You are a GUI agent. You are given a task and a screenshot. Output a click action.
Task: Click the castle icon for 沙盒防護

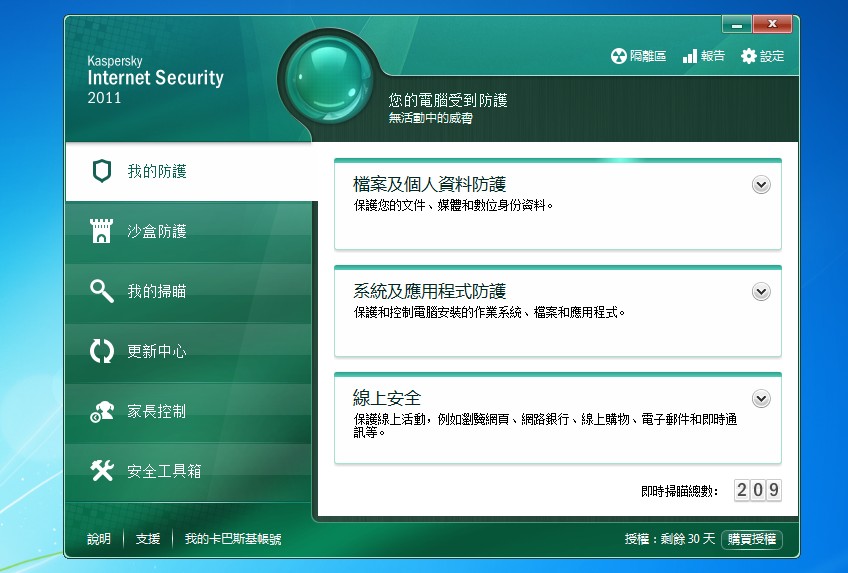tap(102, 231)
